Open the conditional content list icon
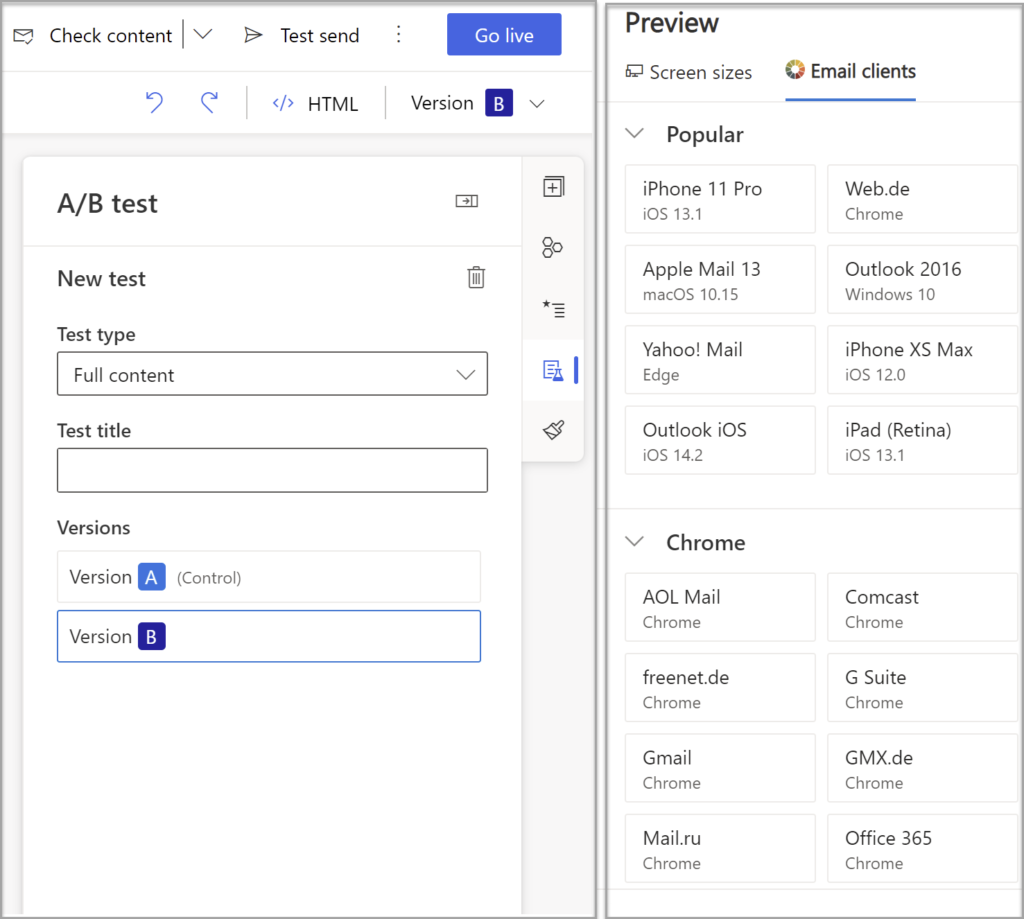This screenshot has width=1024, height=919. point(553,308)
